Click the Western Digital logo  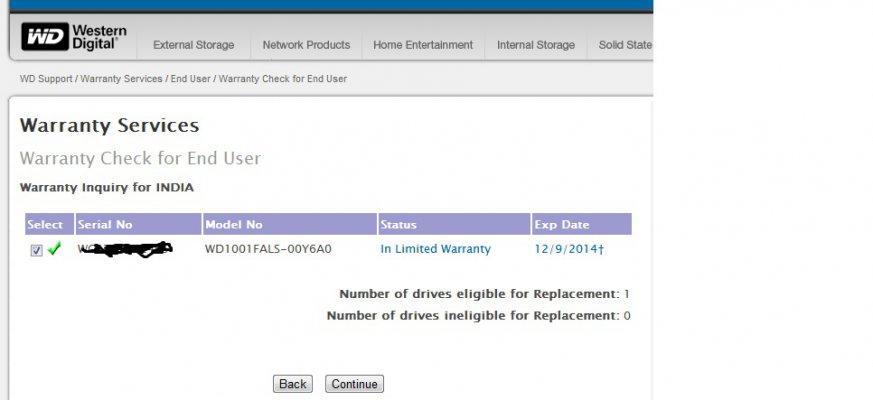[73, 37]
